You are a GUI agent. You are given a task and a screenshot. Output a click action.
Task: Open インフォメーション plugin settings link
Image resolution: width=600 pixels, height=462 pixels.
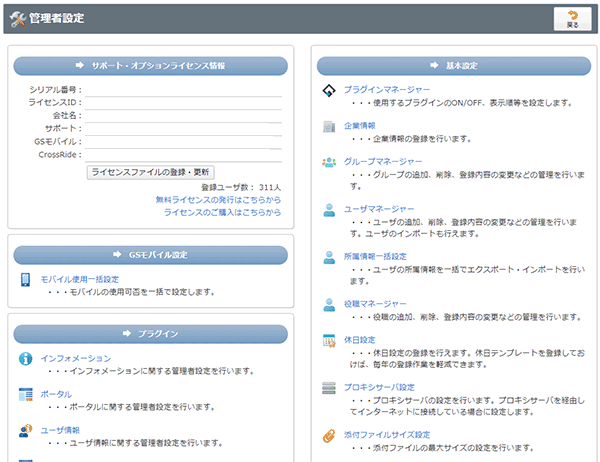click(x=76, y=358)
